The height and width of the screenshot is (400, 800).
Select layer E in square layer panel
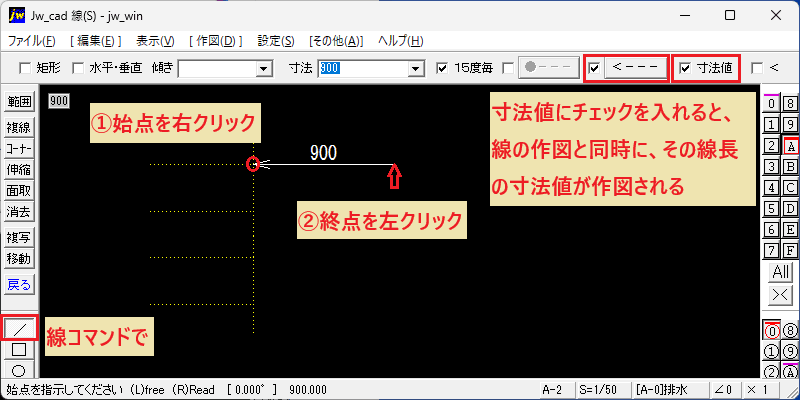[x=790, y=230]
